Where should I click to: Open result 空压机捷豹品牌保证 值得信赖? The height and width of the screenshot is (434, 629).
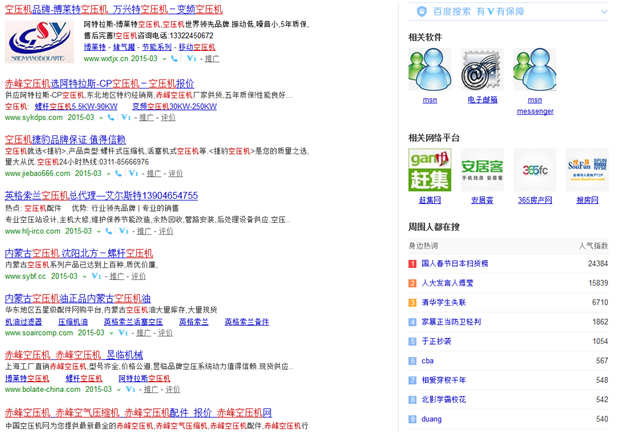tap(65, 140)
